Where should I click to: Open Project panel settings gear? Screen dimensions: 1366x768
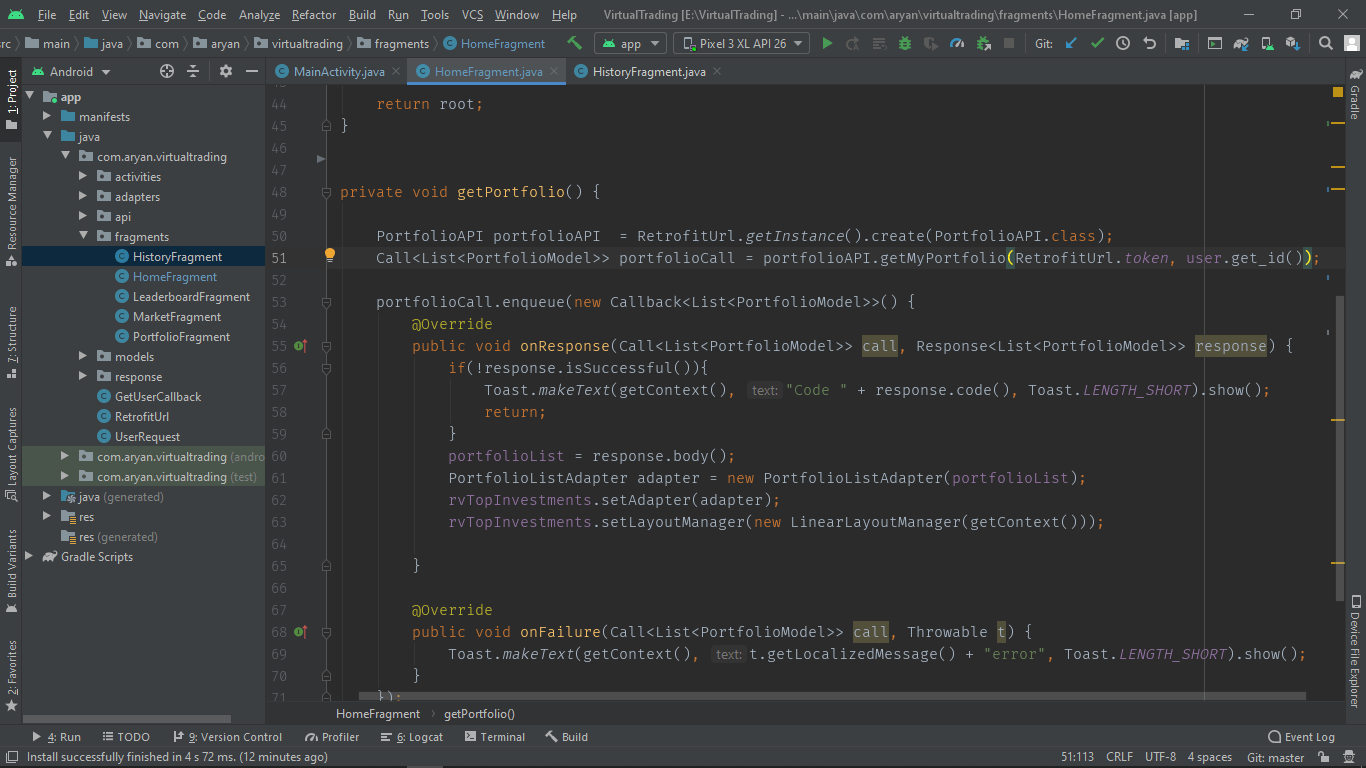227,71
